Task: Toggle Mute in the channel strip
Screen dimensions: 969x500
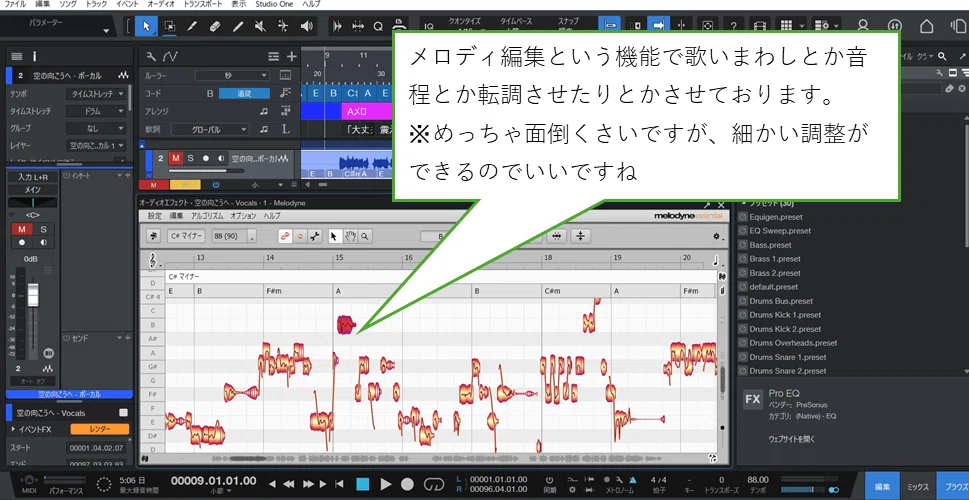Action: tap(22, 229)
